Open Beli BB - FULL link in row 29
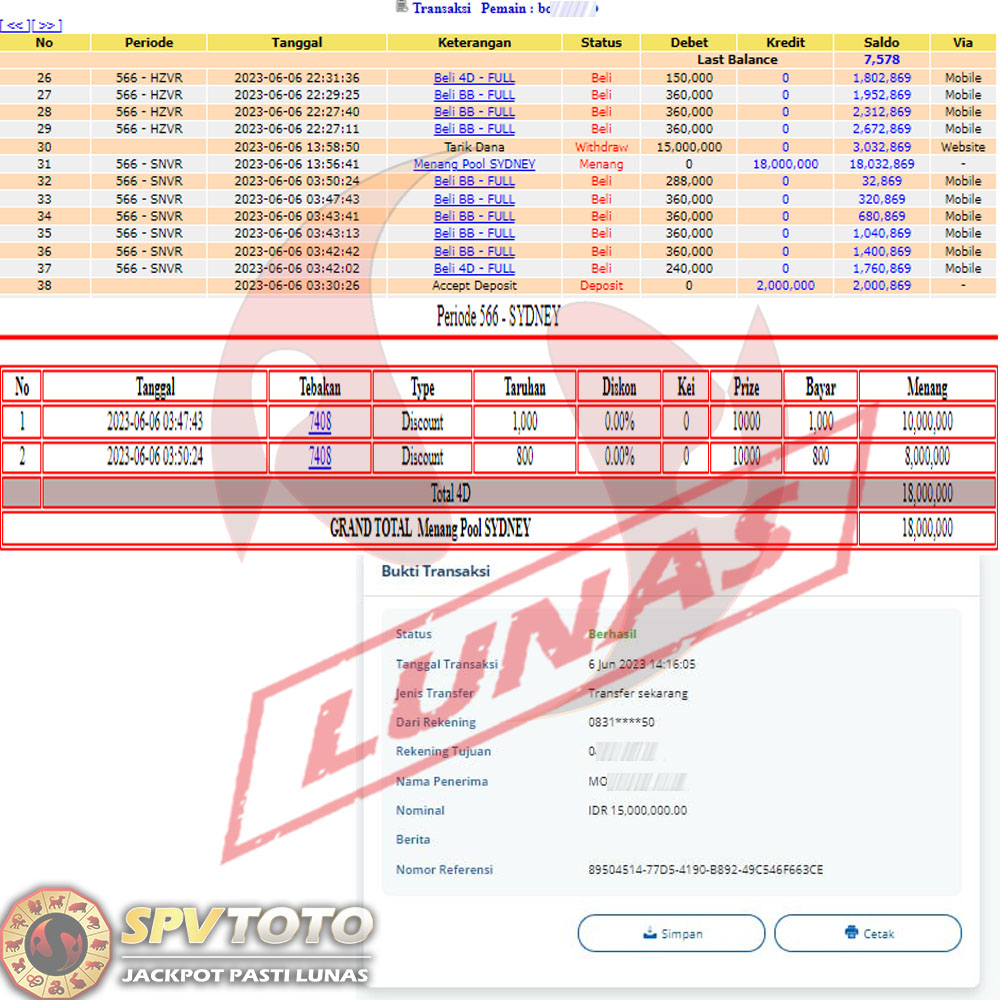The height and width of the screenshot is (1000, 1000). click(474, 129)
